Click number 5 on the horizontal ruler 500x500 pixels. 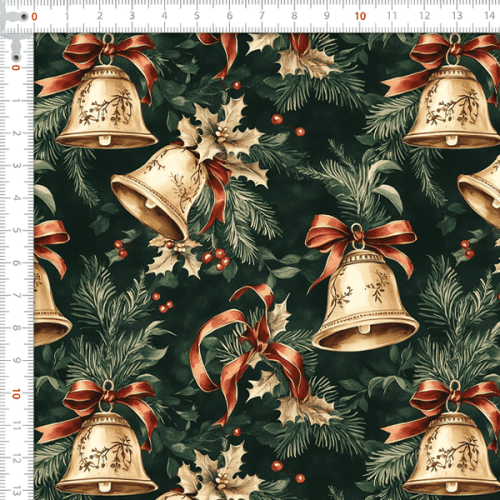(197, 16)
